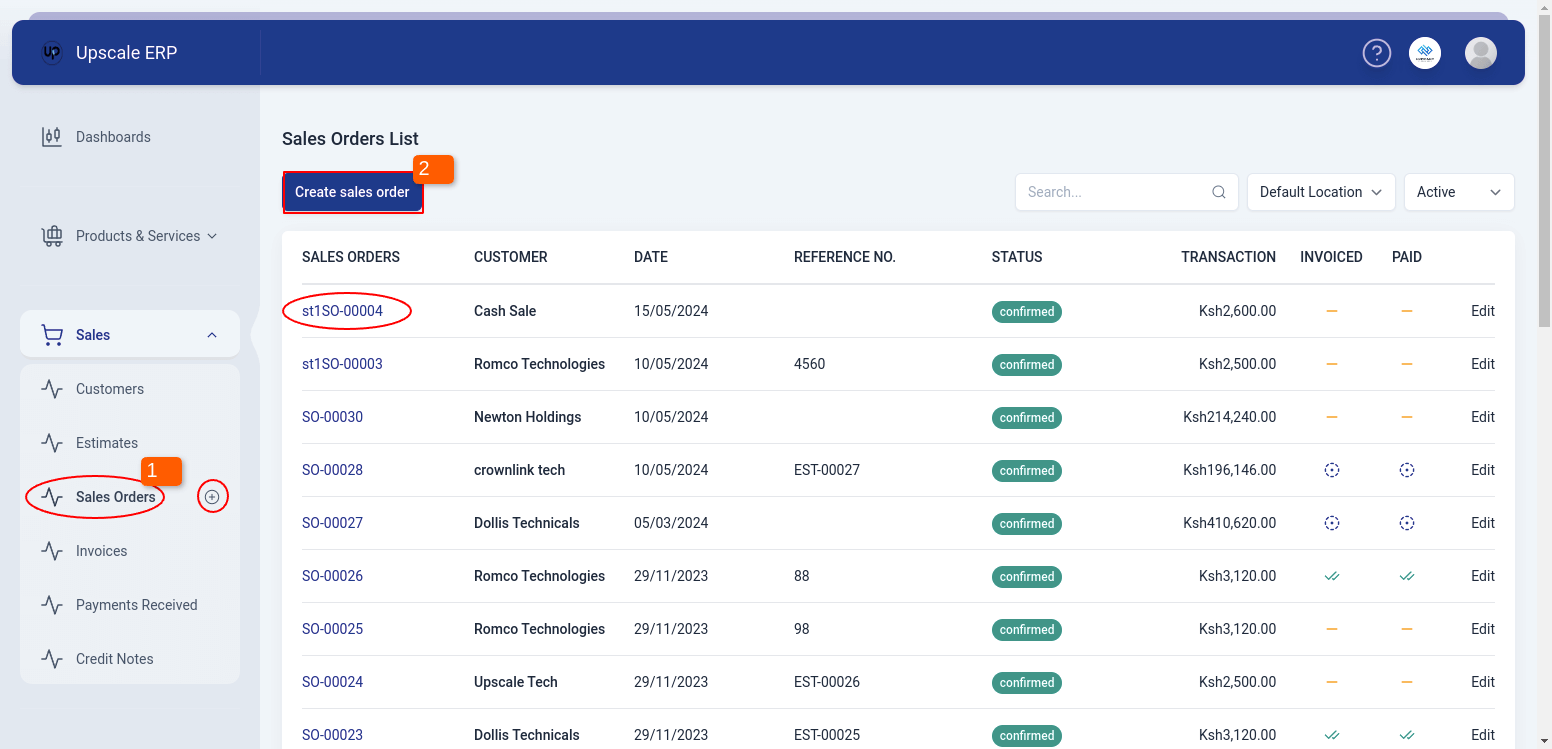This screenshot has width=1552, height=749.
Task: Click the Upscale ERP logo icon
Action: (52, 53)
